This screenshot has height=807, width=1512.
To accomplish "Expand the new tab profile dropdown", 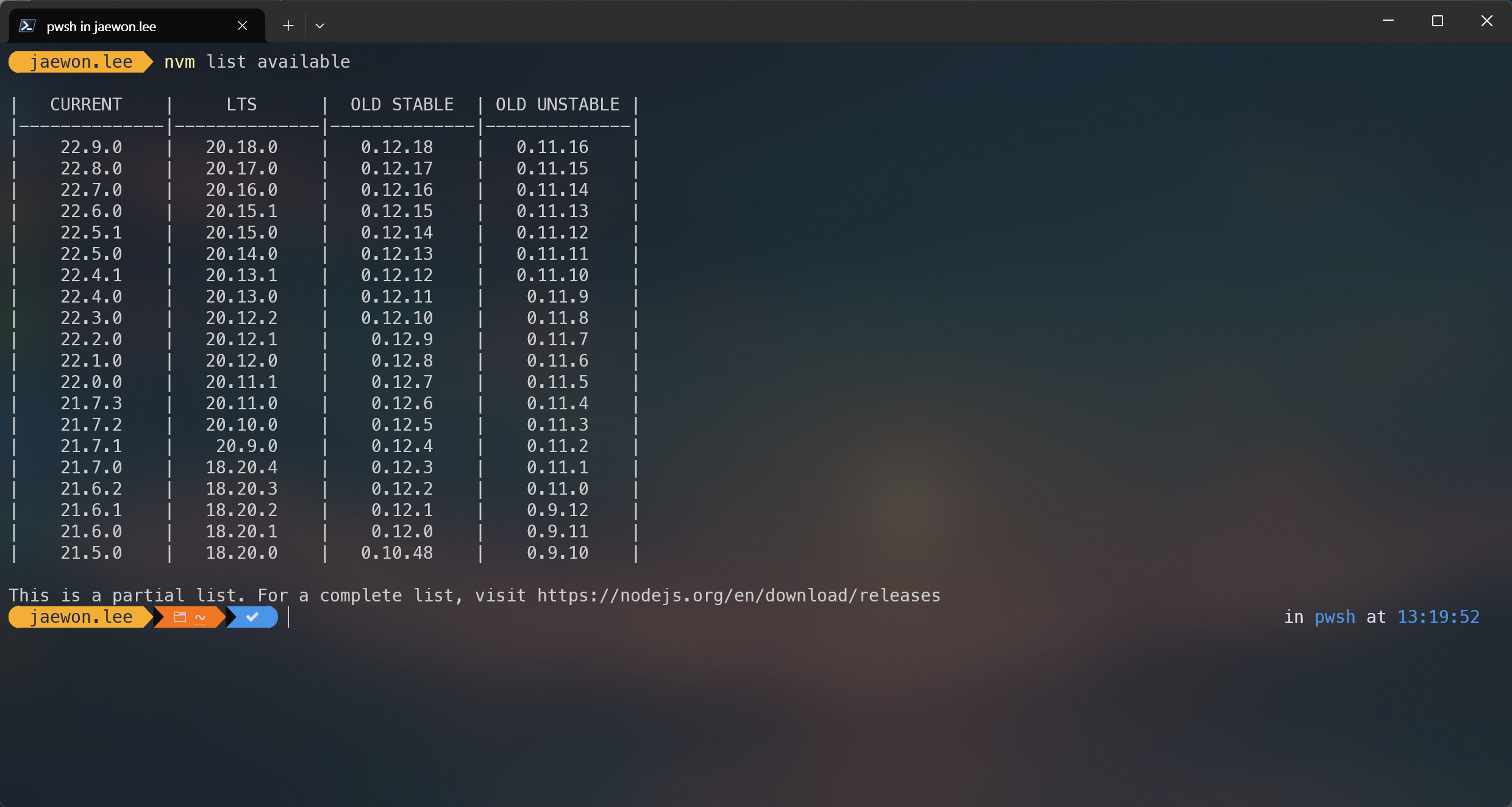I will (x=319, y=26).
